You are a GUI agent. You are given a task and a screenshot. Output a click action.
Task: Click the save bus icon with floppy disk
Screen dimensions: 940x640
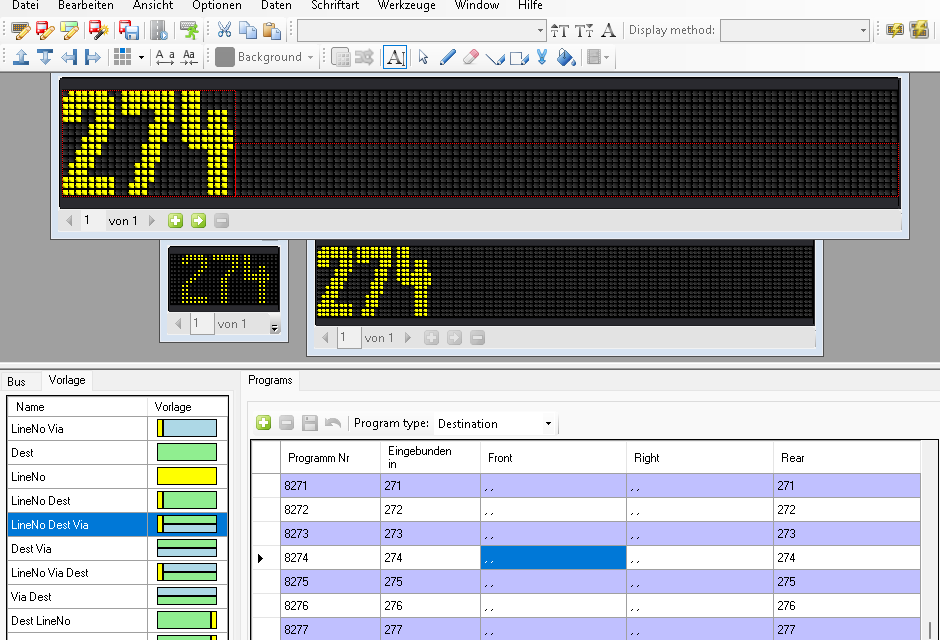click(x=129, y=30)
